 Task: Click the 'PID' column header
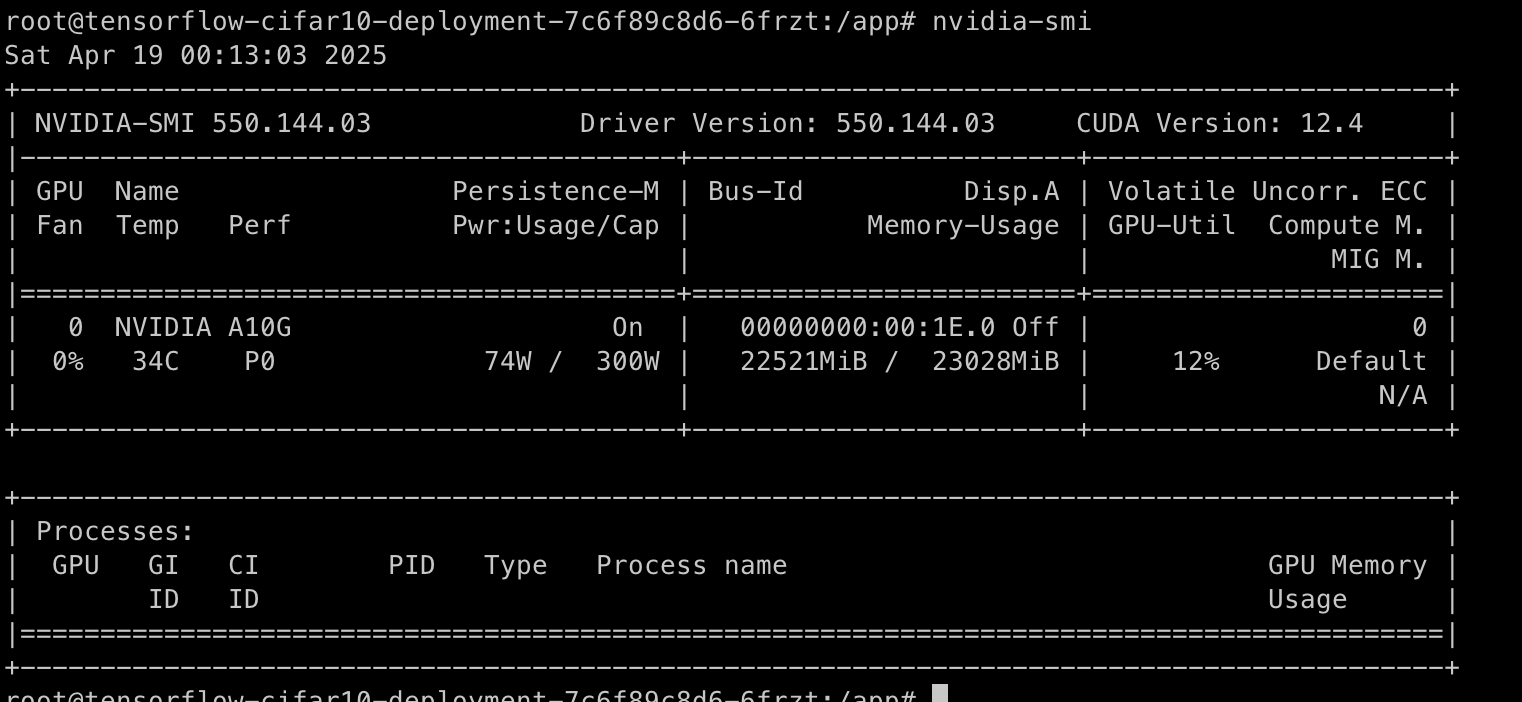click(x=412, y=565)
